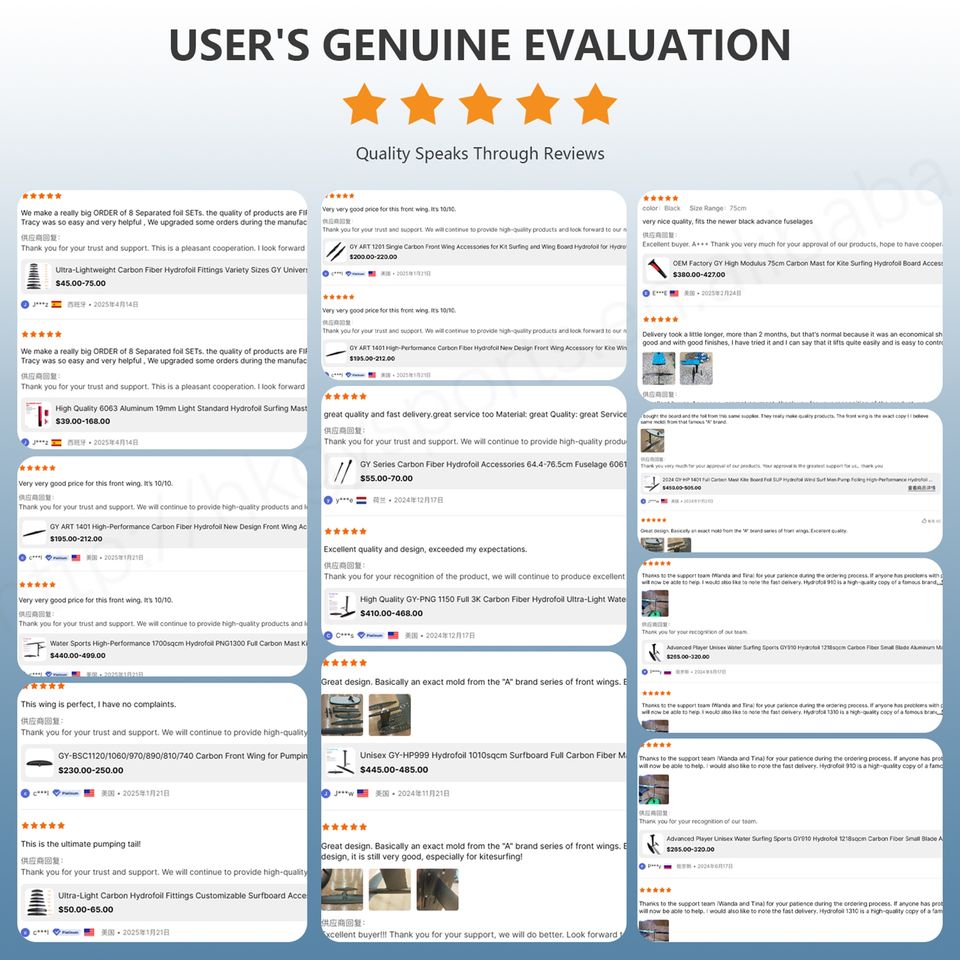Click the $39.00-168.00 price
Viewport: 960px width, 960px height.
tap(83, 421)
